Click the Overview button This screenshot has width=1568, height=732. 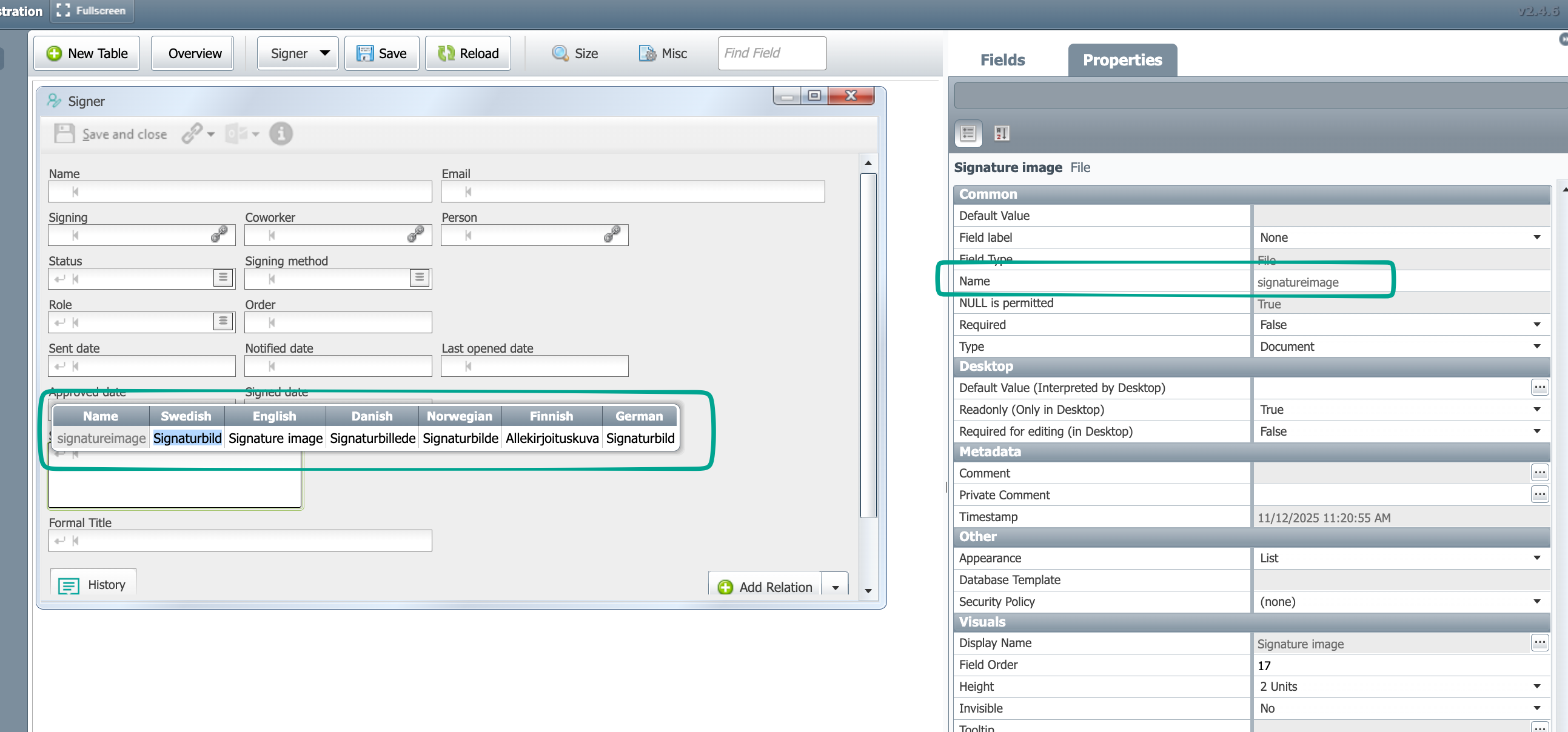click(x=195, y=53)
